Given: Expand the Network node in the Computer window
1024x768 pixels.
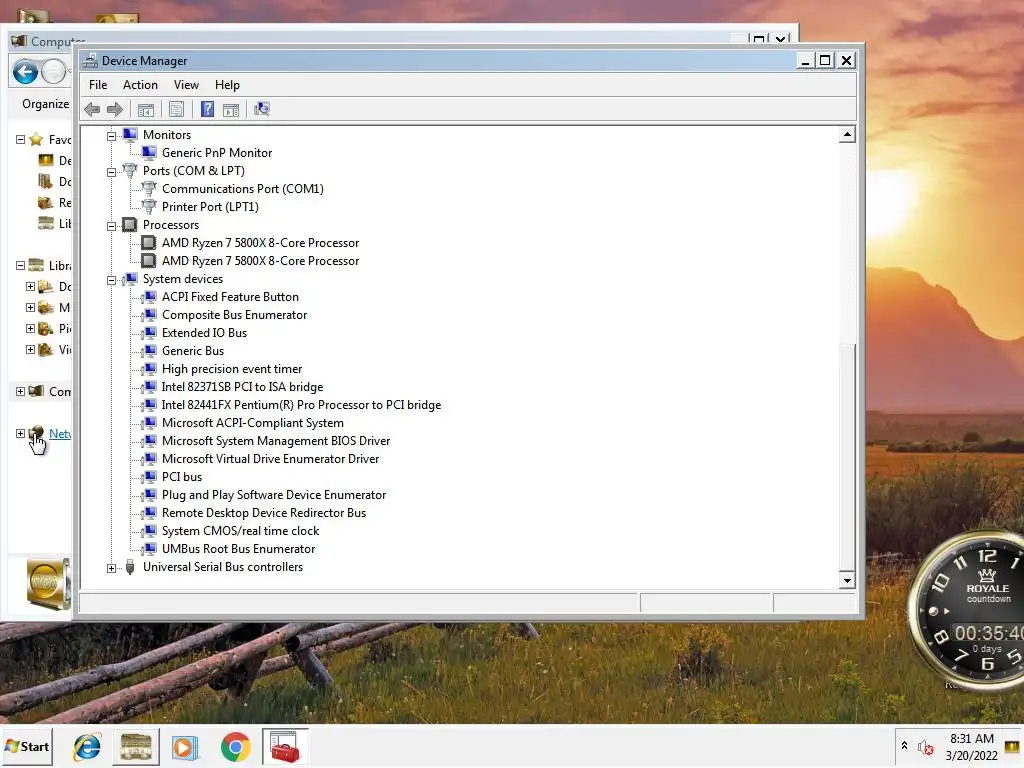Looking at the screenshot, I should tap(20, 433).
